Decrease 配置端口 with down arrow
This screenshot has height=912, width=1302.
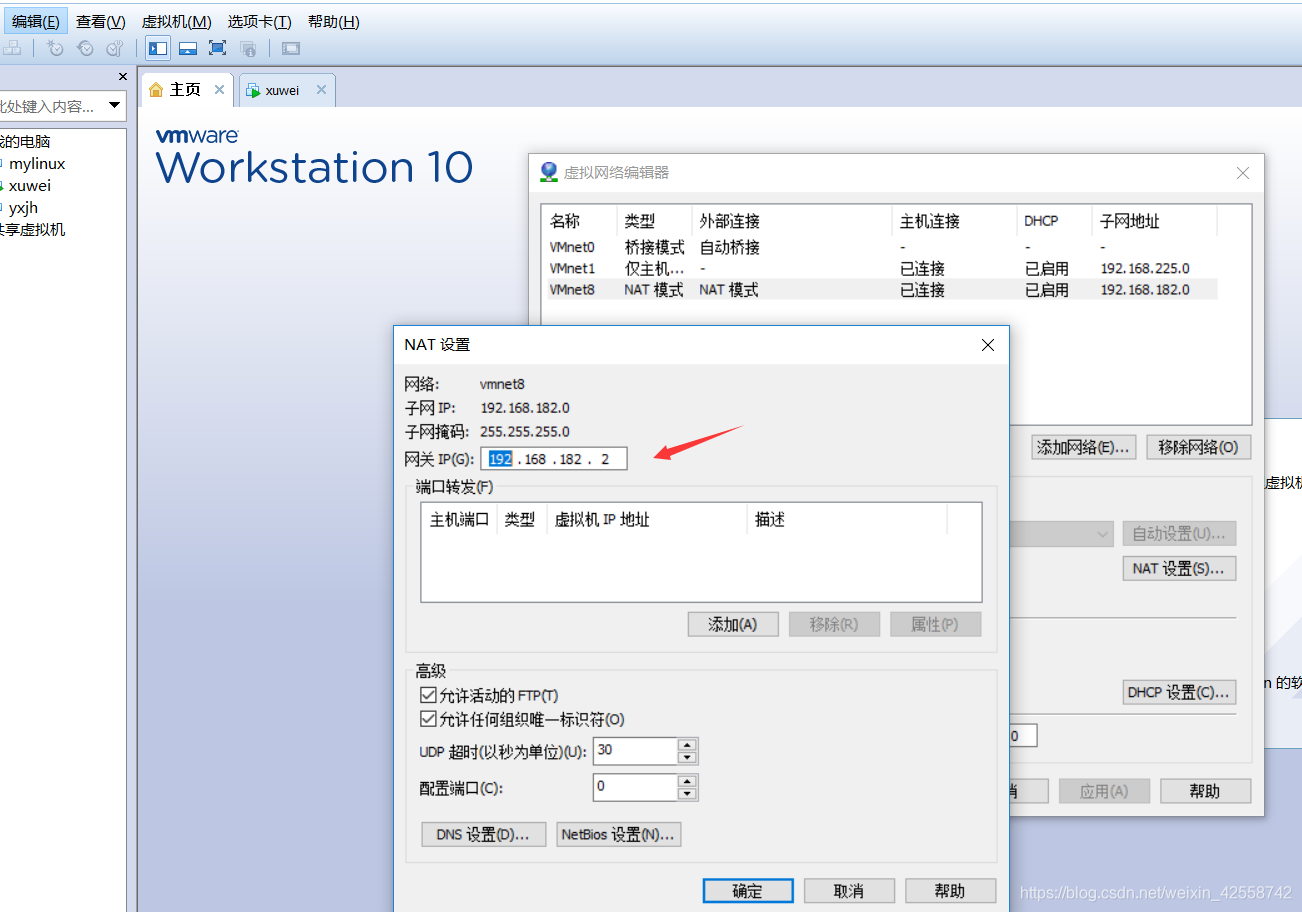pyautogui.click(x=687, y=794)
